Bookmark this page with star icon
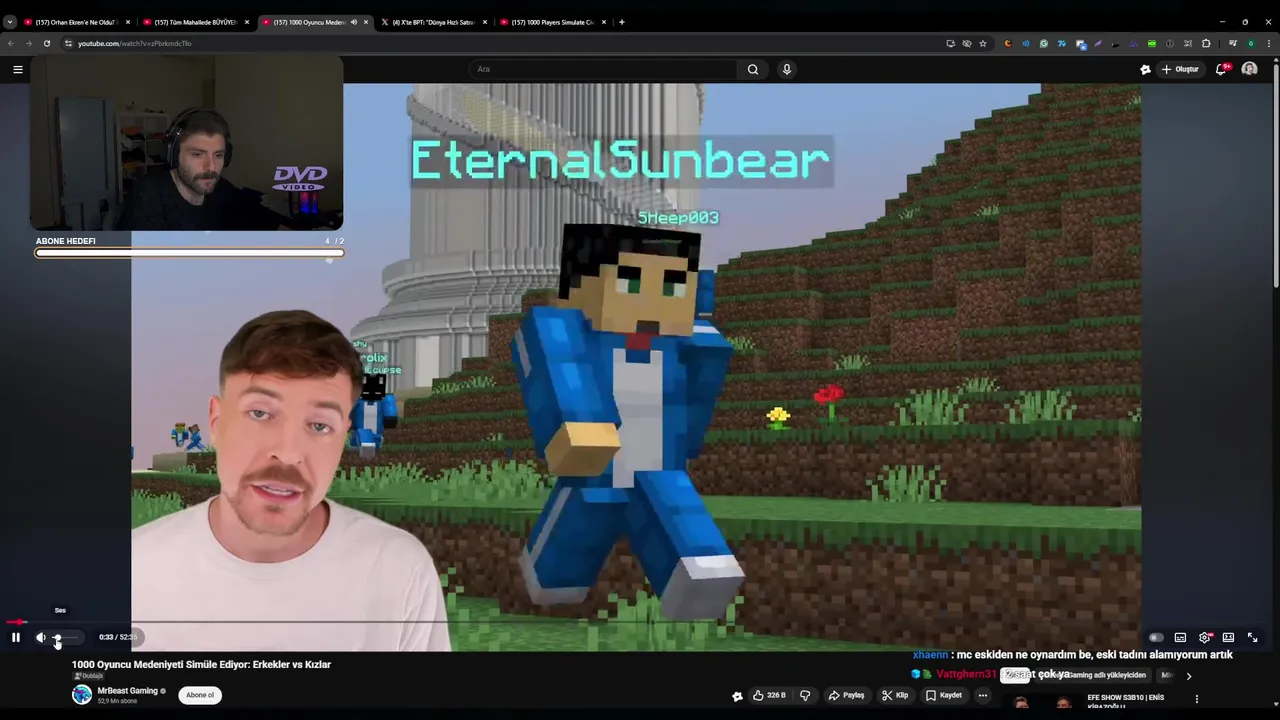The image size is (1280, 720). [983, 43]
